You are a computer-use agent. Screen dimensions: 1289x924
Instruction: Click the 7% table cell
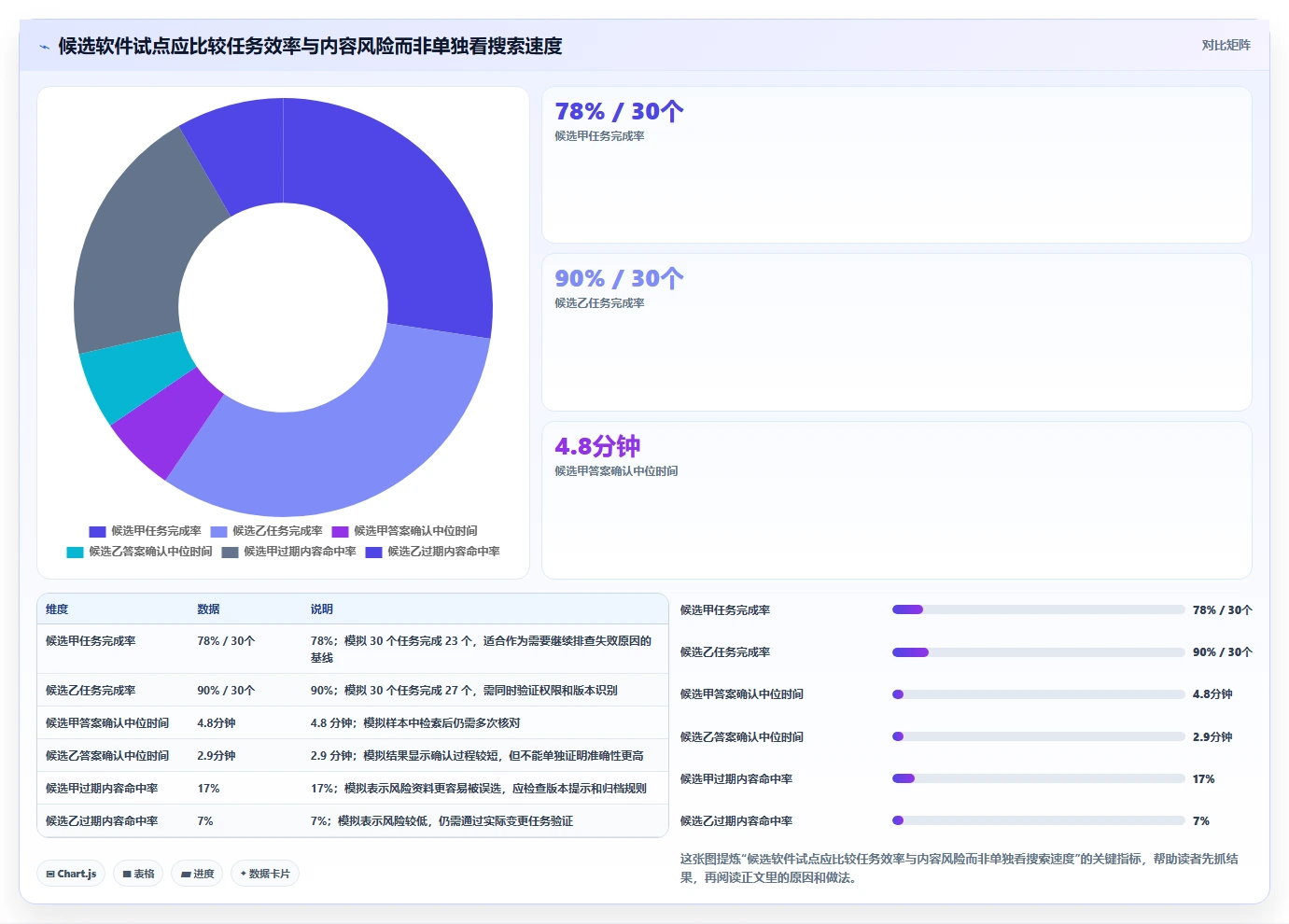(205, 821)
